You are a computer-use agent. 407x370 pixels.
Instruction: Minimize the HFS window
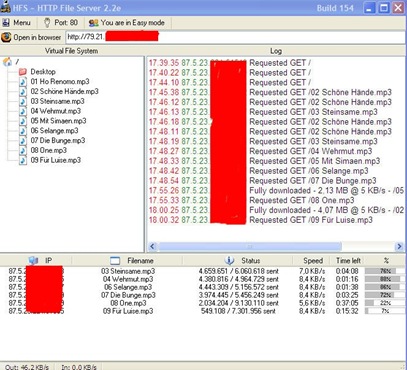pos(369,8)
